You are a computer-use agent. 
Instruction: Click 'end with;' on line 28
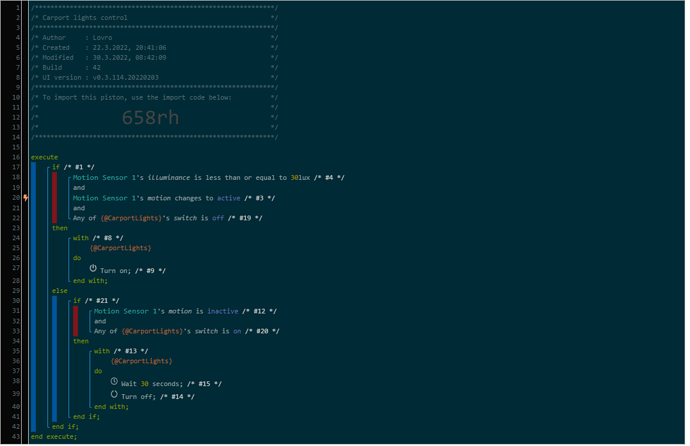[90, 281]
